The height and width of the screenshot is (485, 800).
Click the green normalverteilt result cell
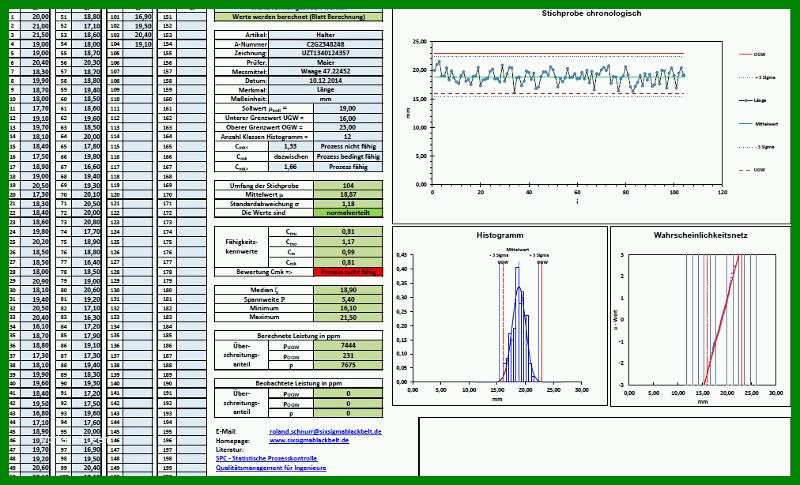(x=348, y=213)
